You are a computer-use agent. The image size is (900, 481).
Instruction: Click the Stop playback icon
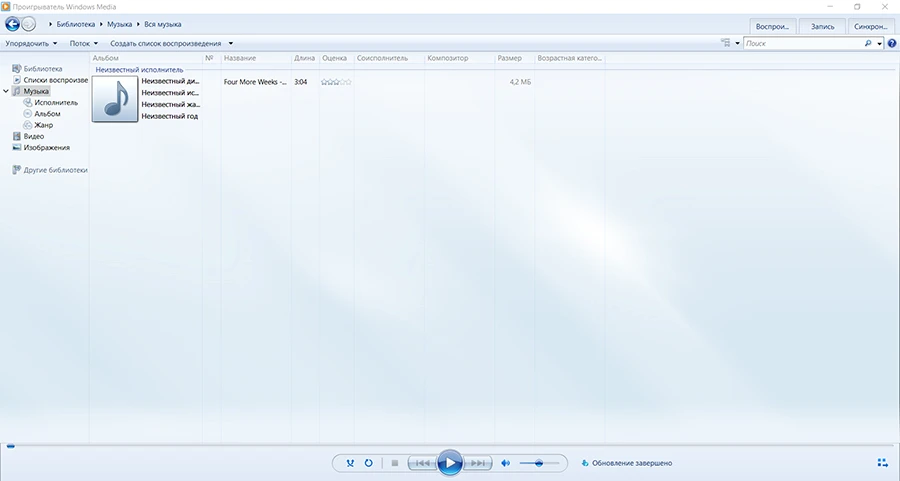(395, 463)
